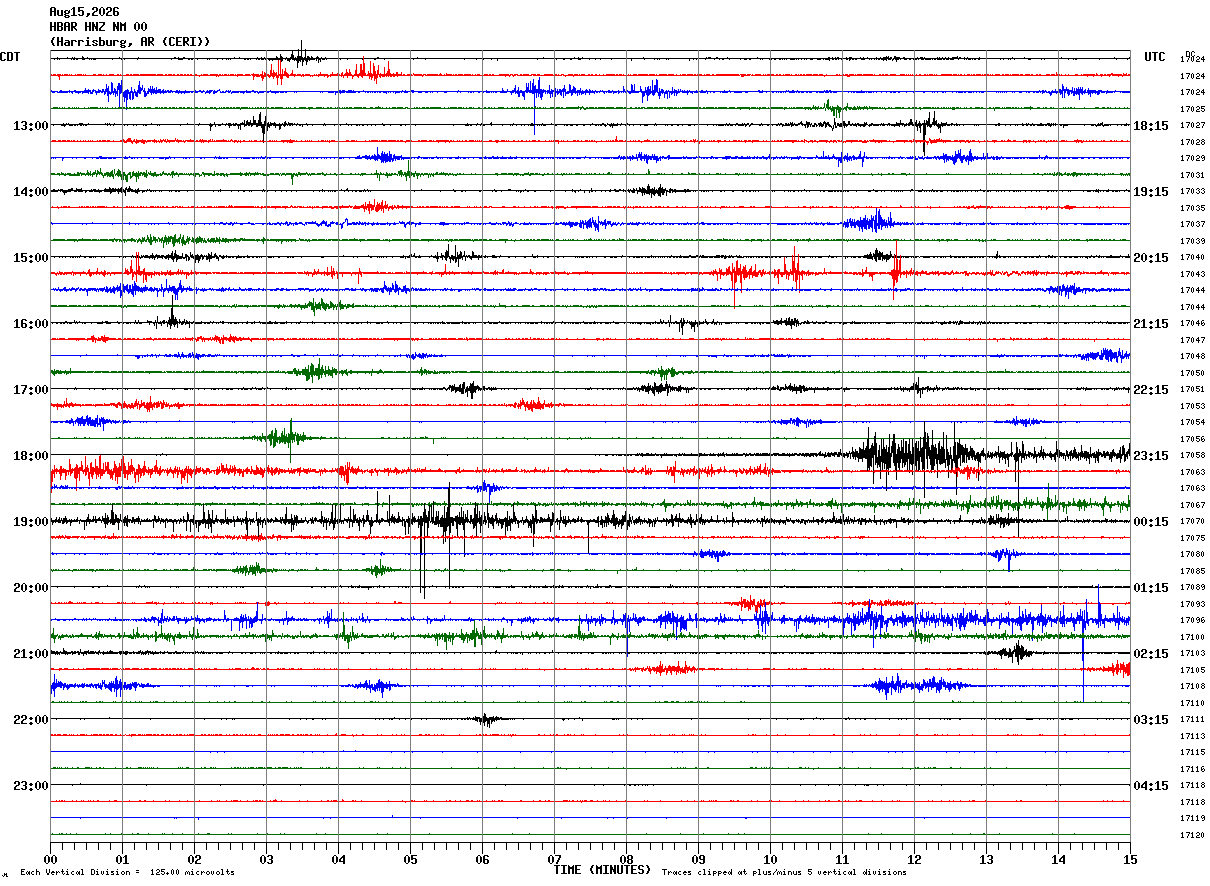Viewport: 1210px width, 886px height.
Task: Select the 00:15 UTC time label
Action: pyautogui.click(x=1151, y=522)
